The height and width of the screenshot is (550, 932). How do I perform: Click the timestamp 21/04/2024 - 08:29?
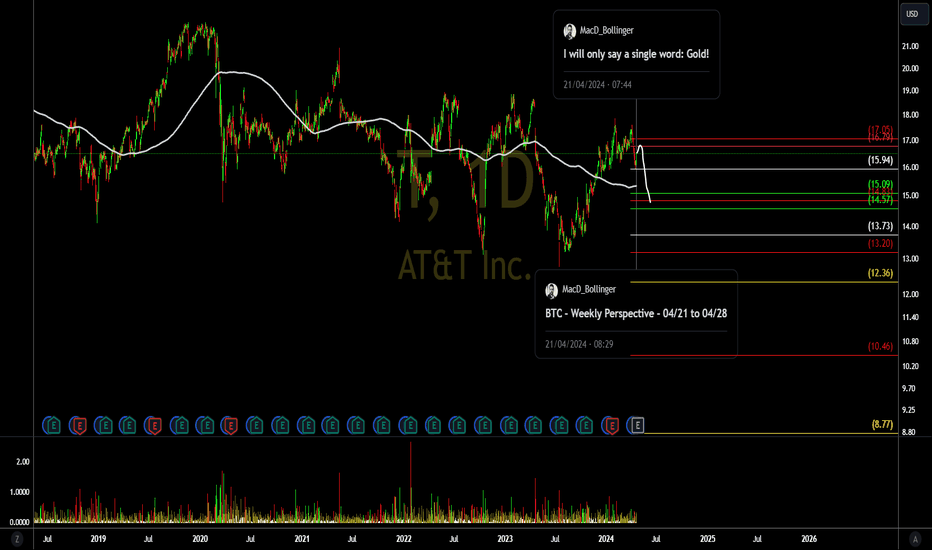tap(579, 344)
